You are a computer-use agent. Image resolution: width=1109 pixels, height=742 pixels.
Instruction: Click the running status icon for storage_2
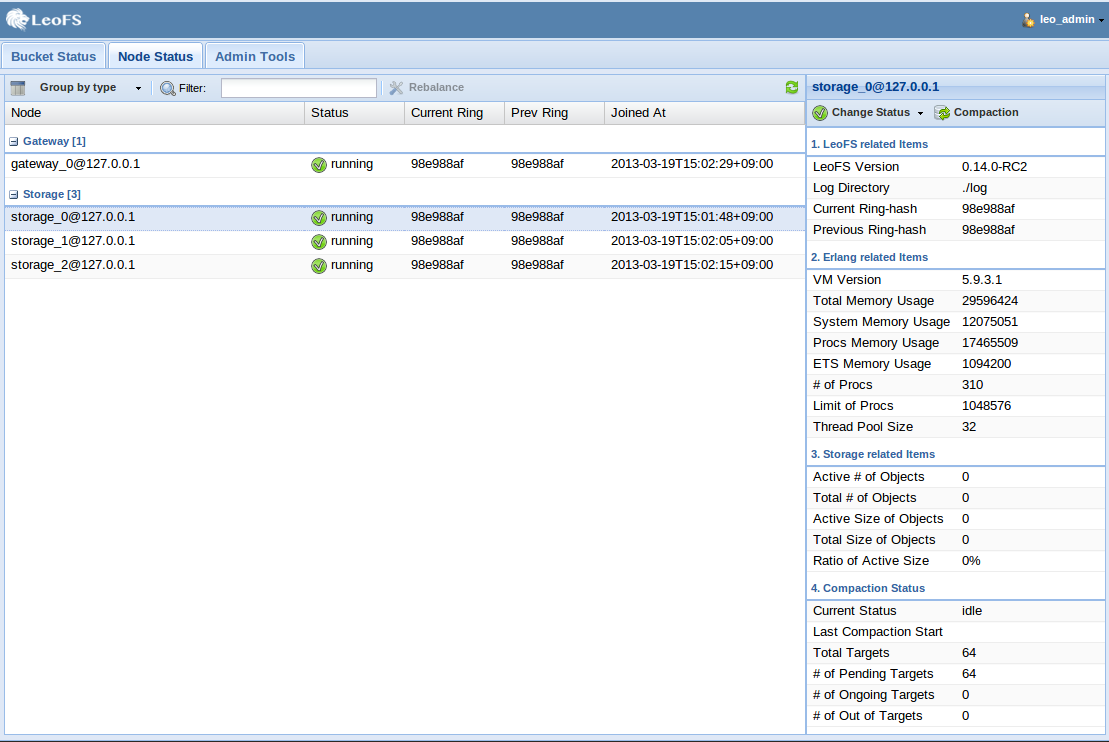click(319, 266)
